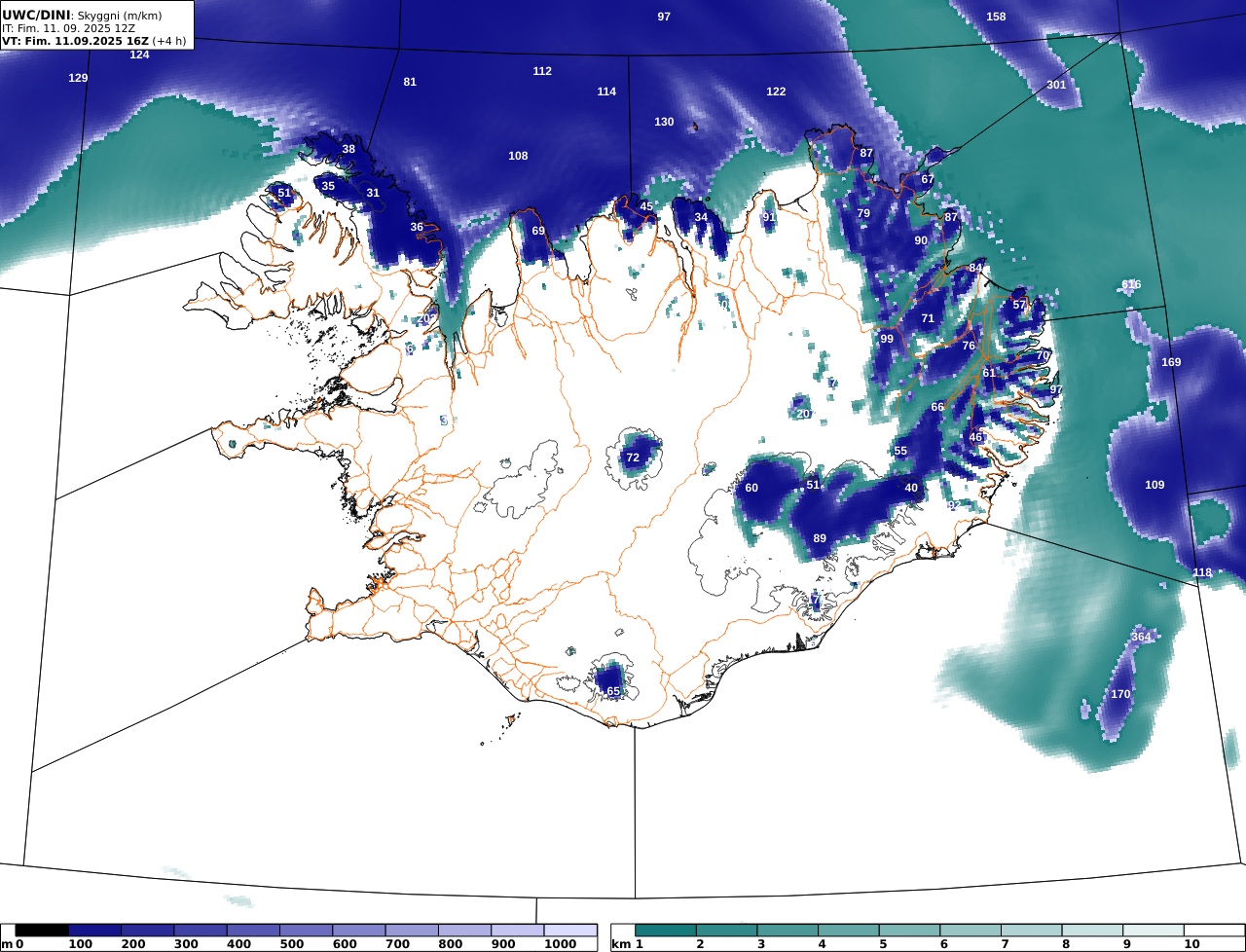Click the visibility value 40 on the map
The image size is (1246, 952).
point(911,488)
